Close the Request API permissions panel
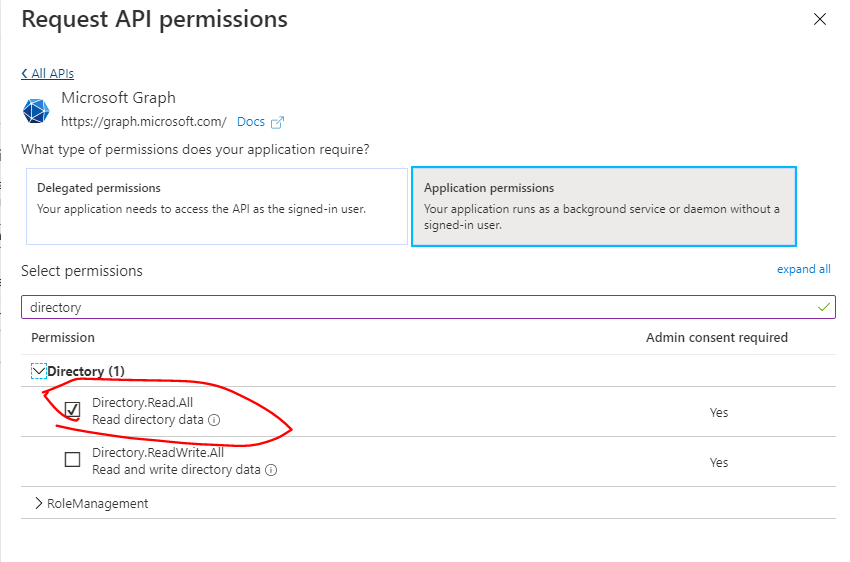This screenshot has width=850, height=562. (x=820, y=20)
